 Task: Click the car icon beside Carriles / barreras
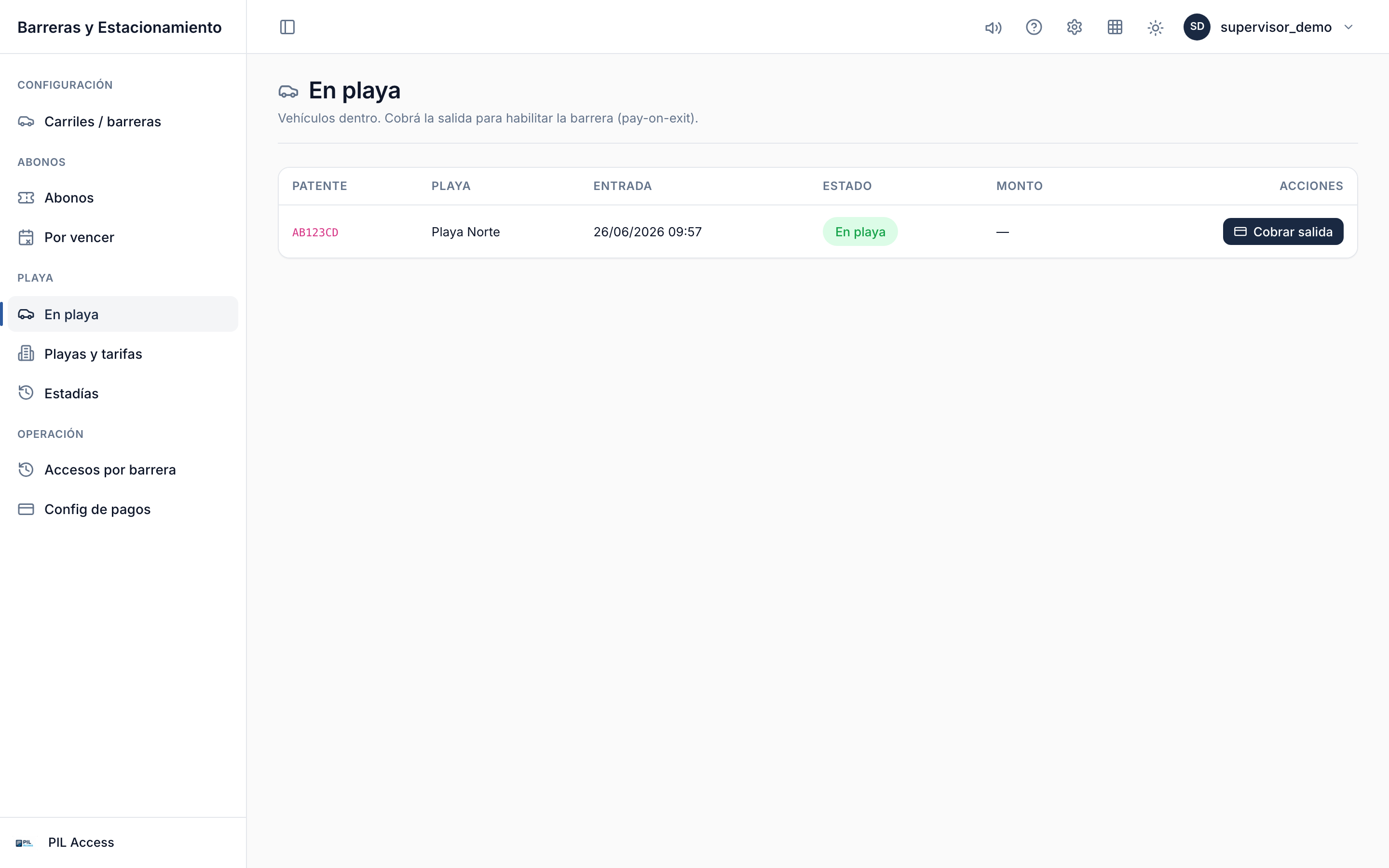point(26,121)
